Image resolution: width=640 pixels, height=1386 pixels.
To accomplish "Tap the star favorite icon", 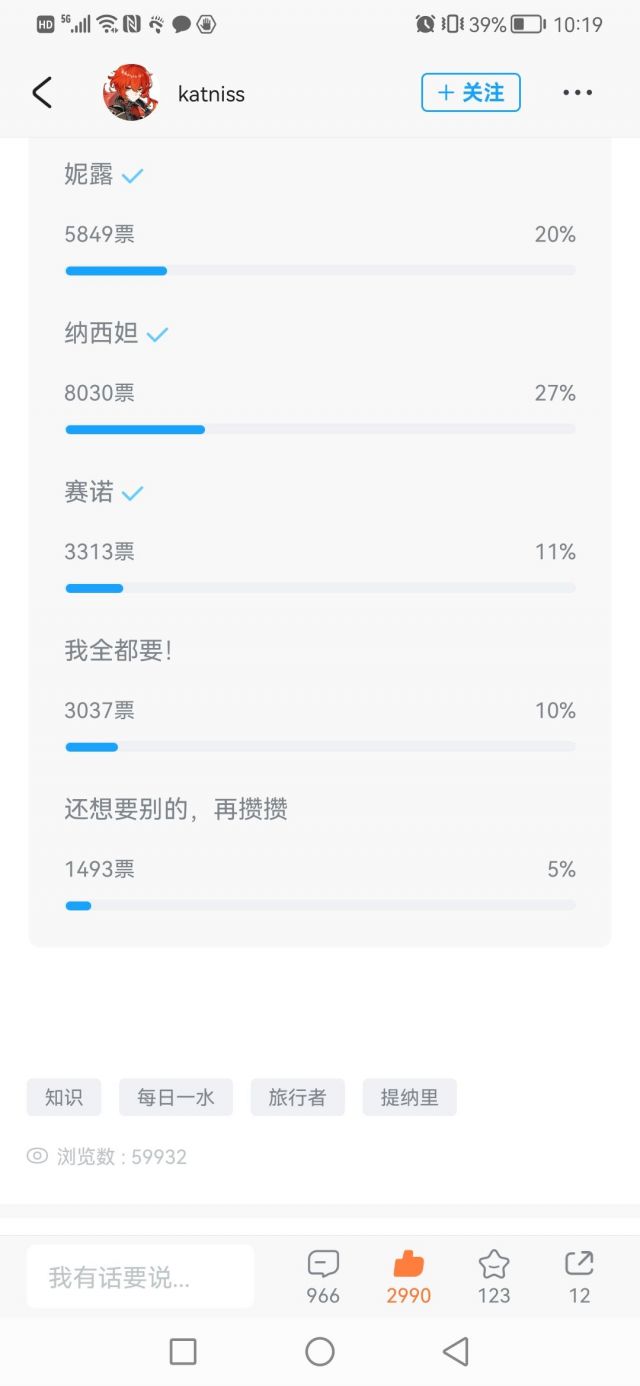I will pyautogui.click(x=493, y=1264).
